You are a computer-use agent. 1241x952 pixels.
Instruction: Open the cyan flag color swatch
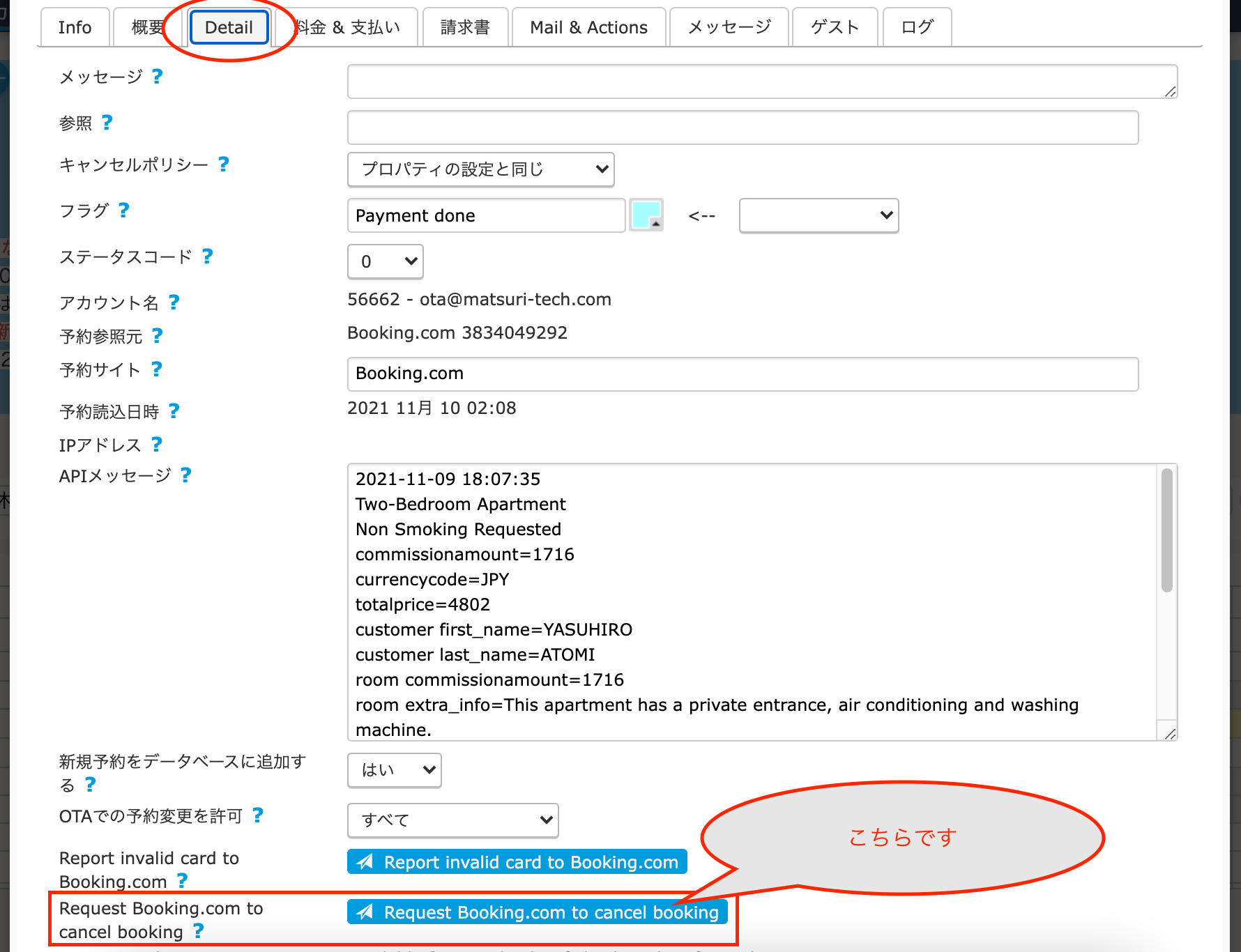tap(646, 215)
